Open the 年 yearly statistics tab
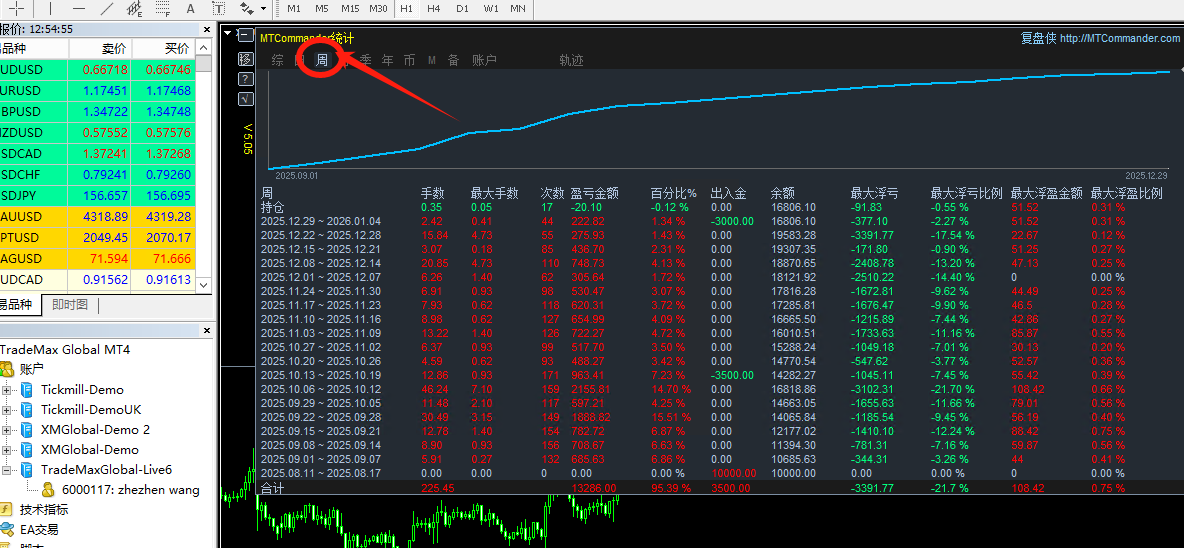 point(387,60)
